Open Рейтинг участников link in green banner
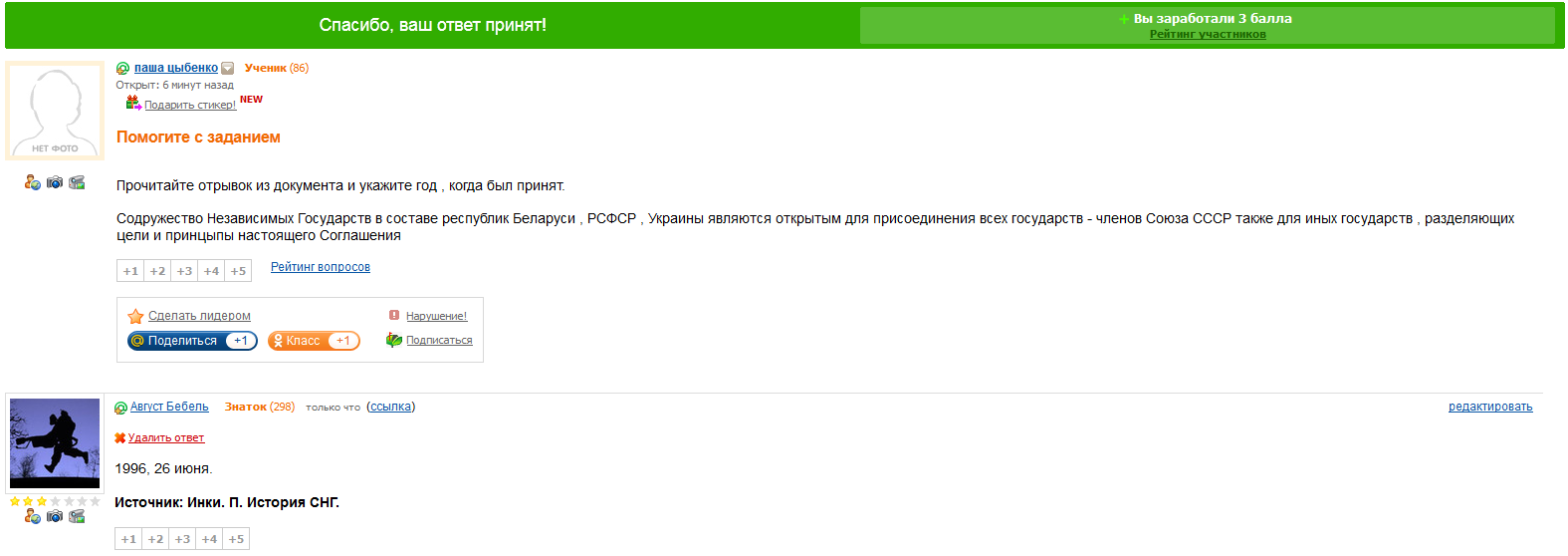This screenshot has width=1568, height=556. pyautogui.click(x=1208, y=34)
